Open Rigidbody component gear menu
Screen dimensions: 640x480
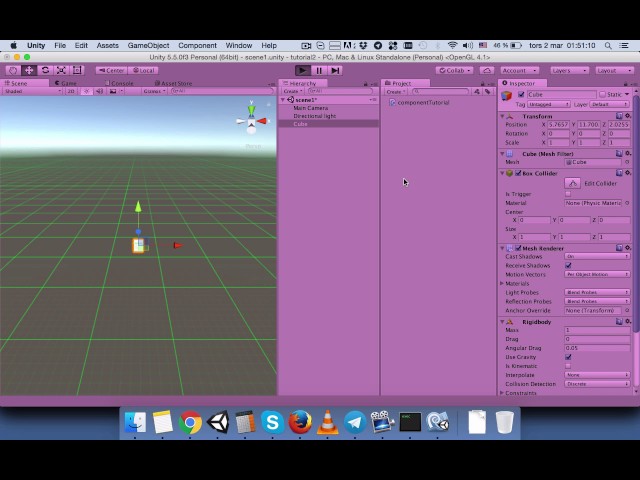(x=628, y=322)
